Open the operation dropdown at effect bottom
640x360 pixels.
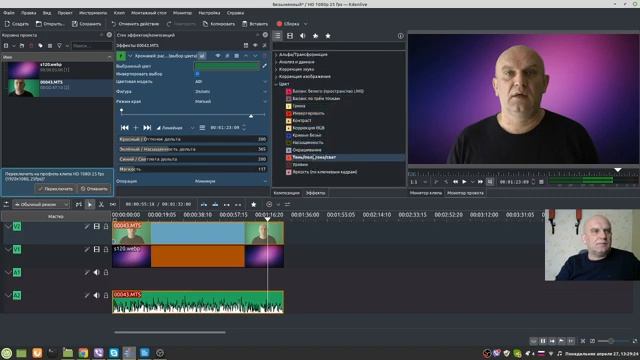pyautogui.click(x=231, y=181)
